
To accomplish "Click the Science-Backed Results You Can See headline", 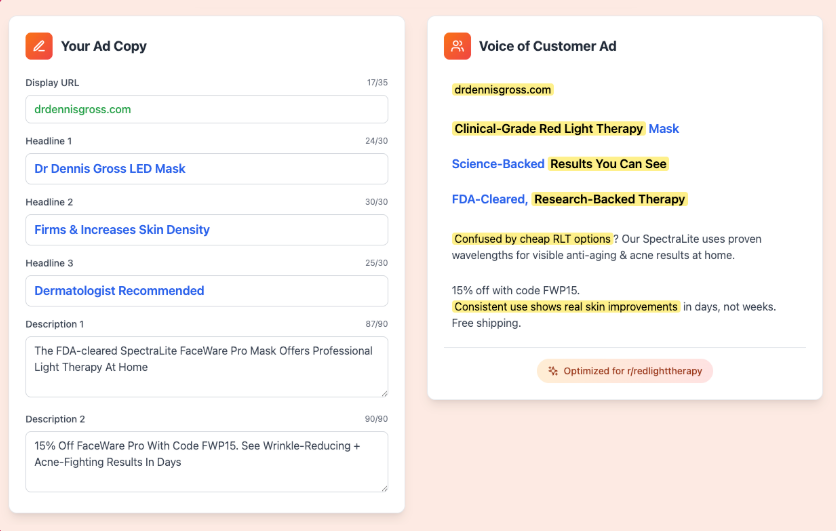I will pyautogui.click(x=560, y=164).
